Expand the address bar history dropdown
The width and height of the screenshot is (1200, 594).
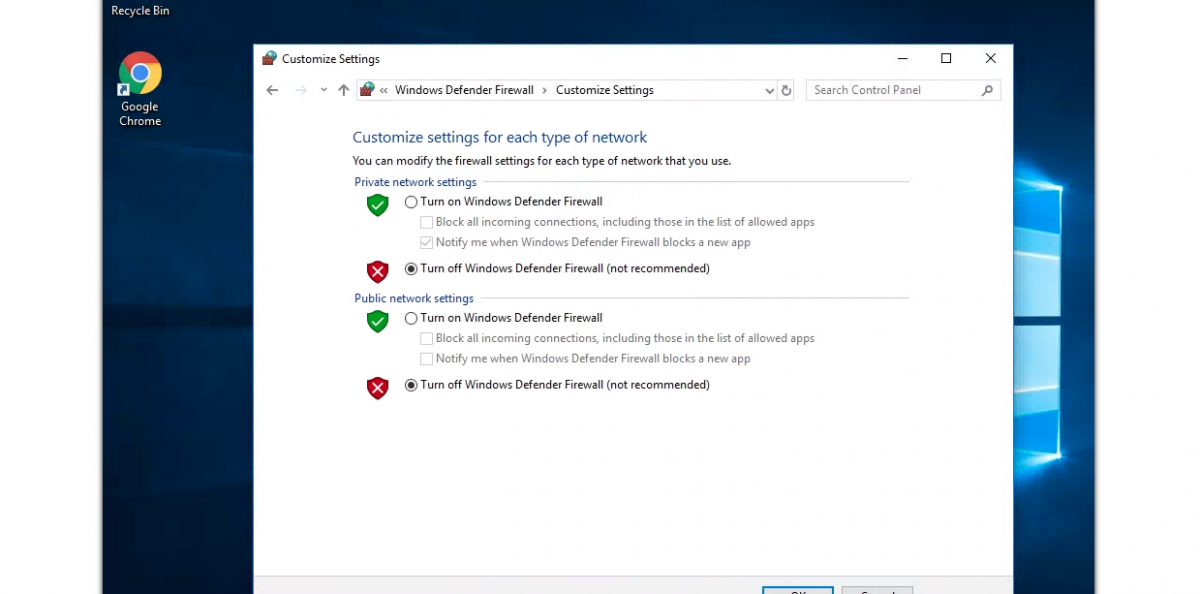tap(769, 90)
